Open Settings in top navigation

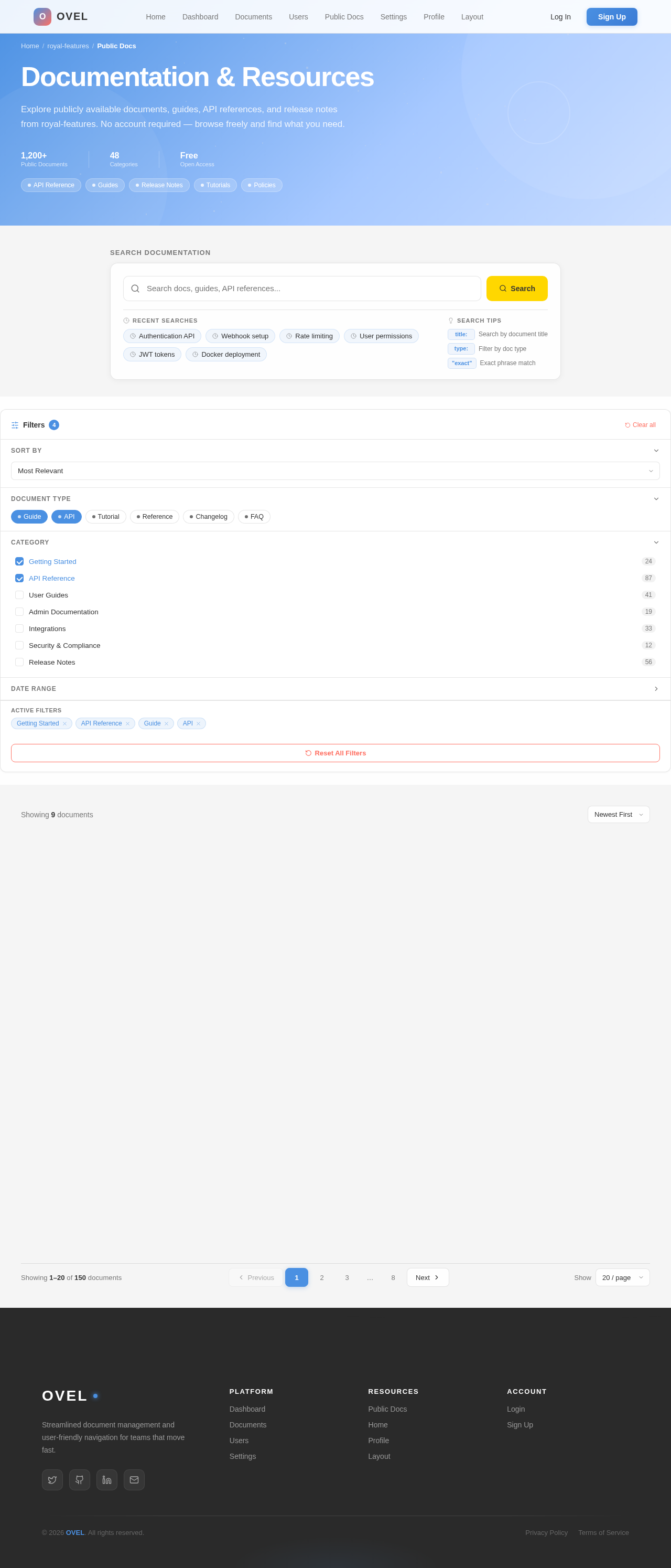394,17
